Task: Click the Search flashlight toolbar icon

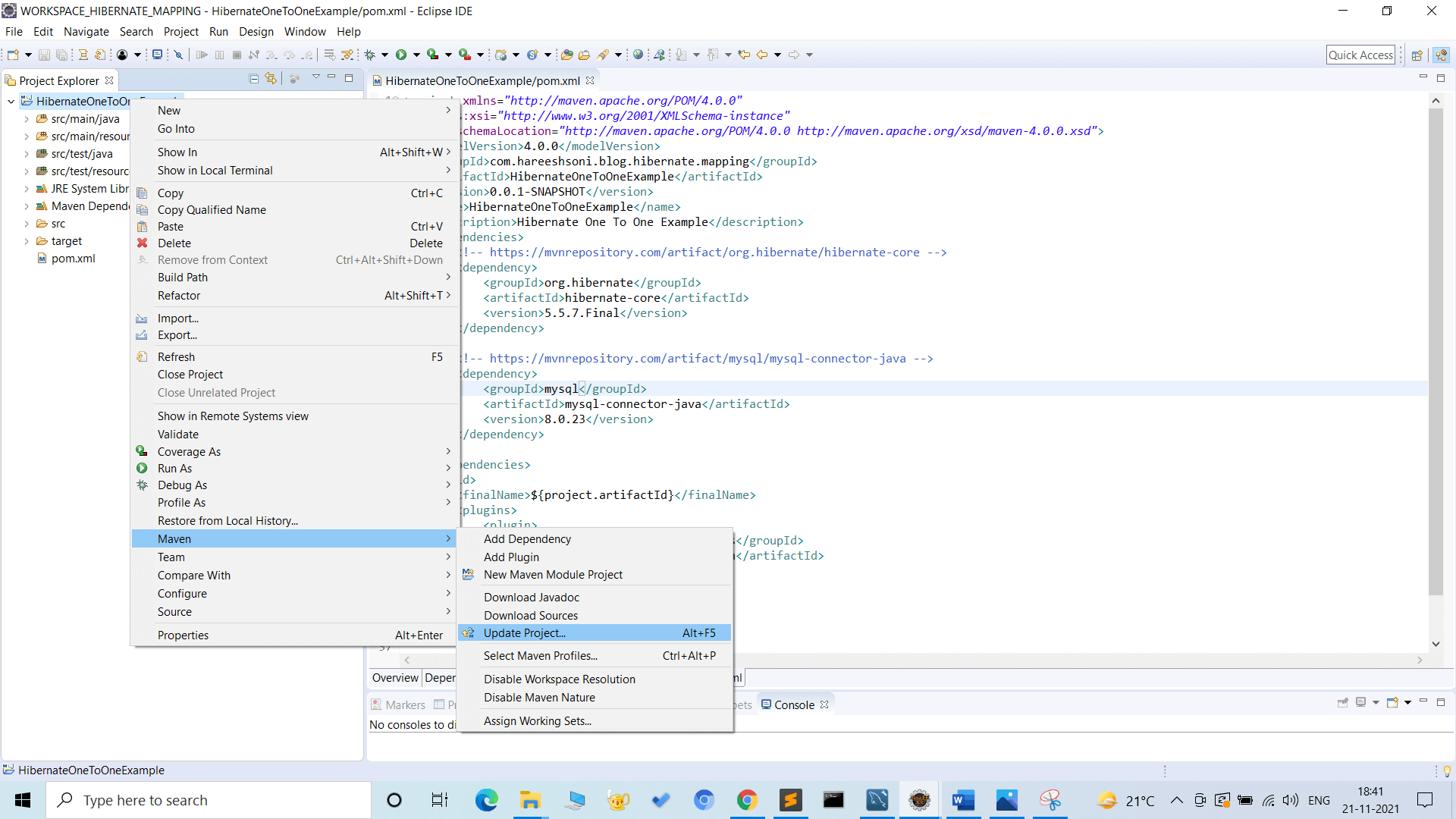Action: (603, 55)
